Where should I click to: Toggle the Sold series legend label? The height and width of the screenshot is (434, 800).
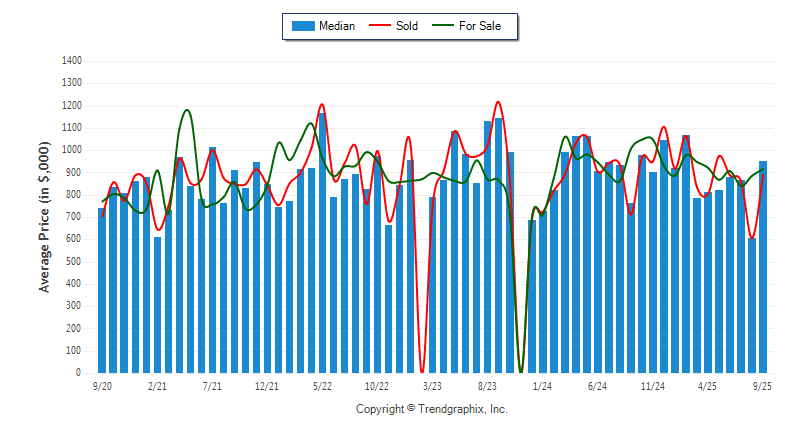point(406,26)
